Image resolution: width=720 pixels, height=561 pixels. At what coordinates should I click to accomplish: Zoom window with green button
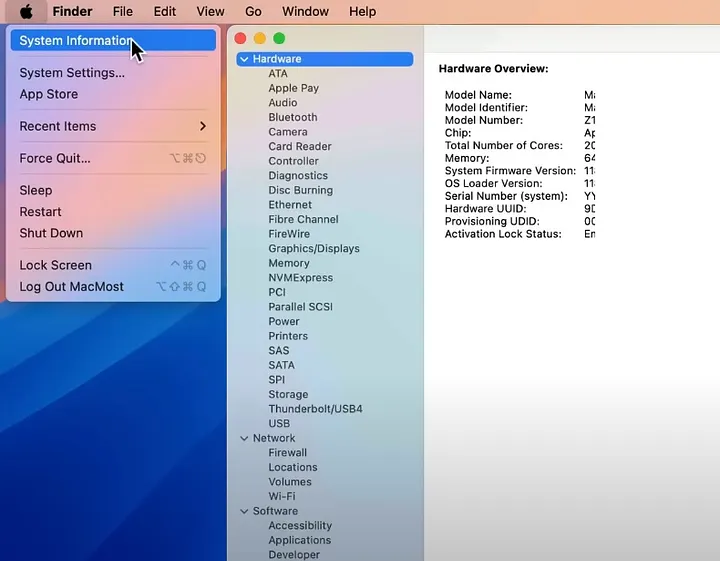[279, 38]
